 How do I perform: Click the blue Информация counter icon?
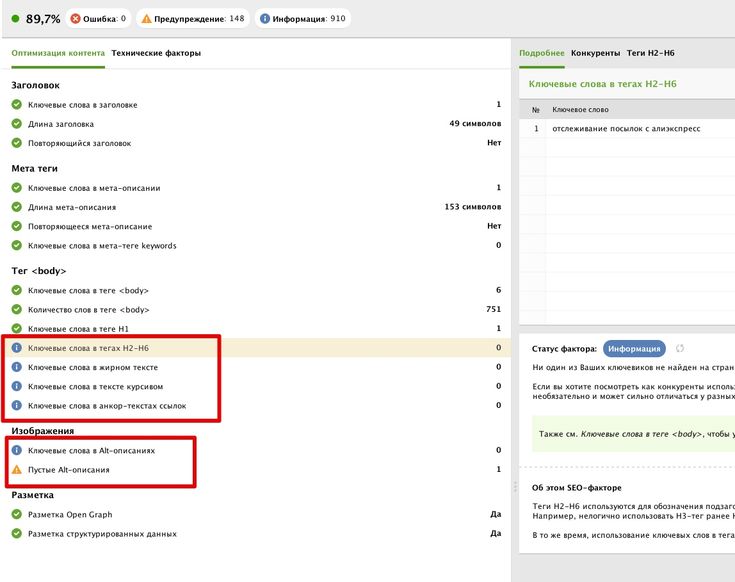pos(265,18)
